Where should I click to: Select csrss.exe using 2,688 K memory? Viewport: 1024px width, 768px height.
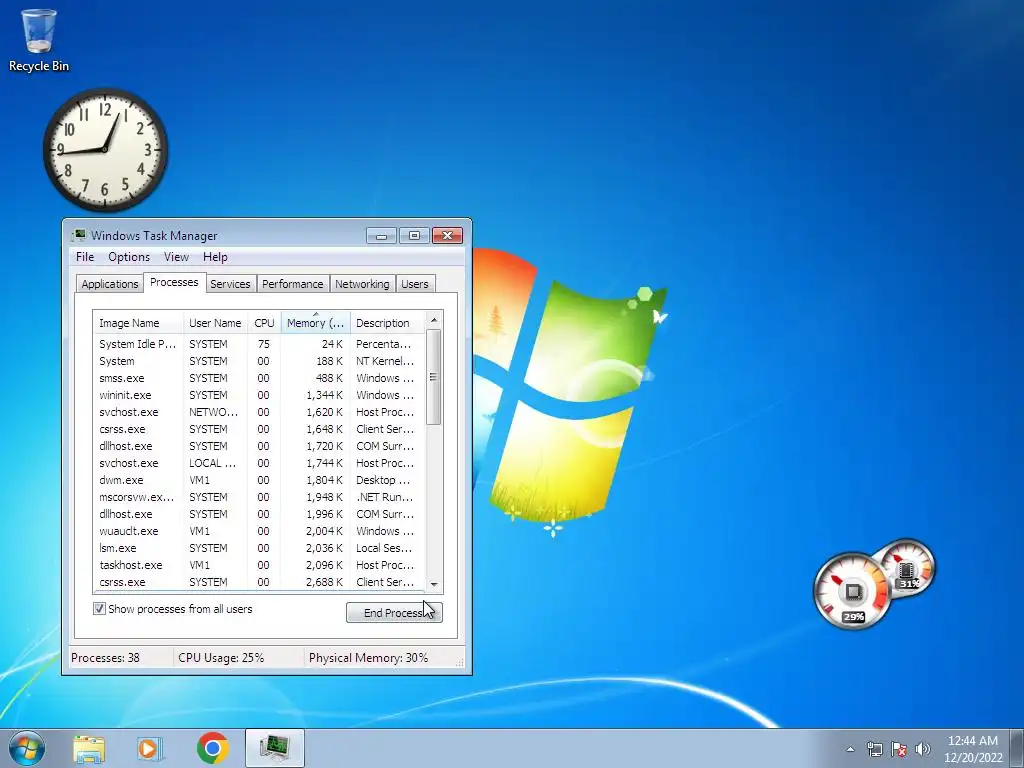click(259, 581)
